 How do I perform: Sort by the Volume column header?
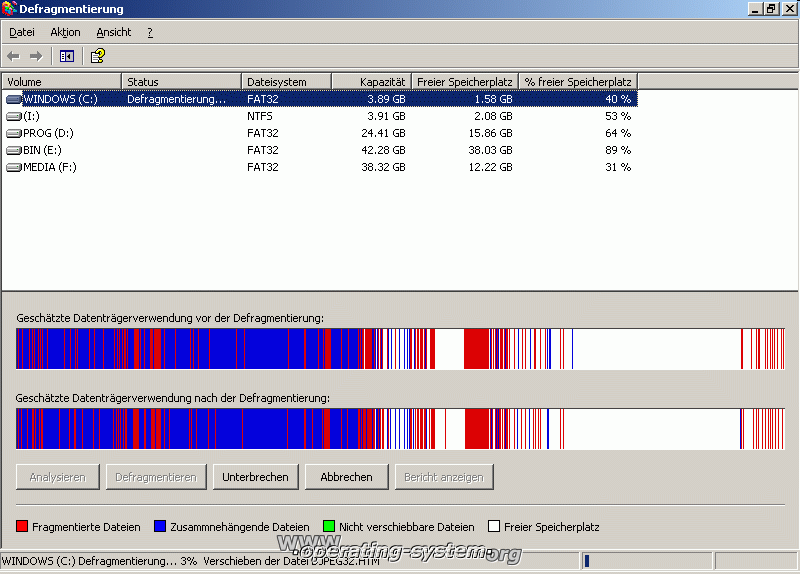62,82
